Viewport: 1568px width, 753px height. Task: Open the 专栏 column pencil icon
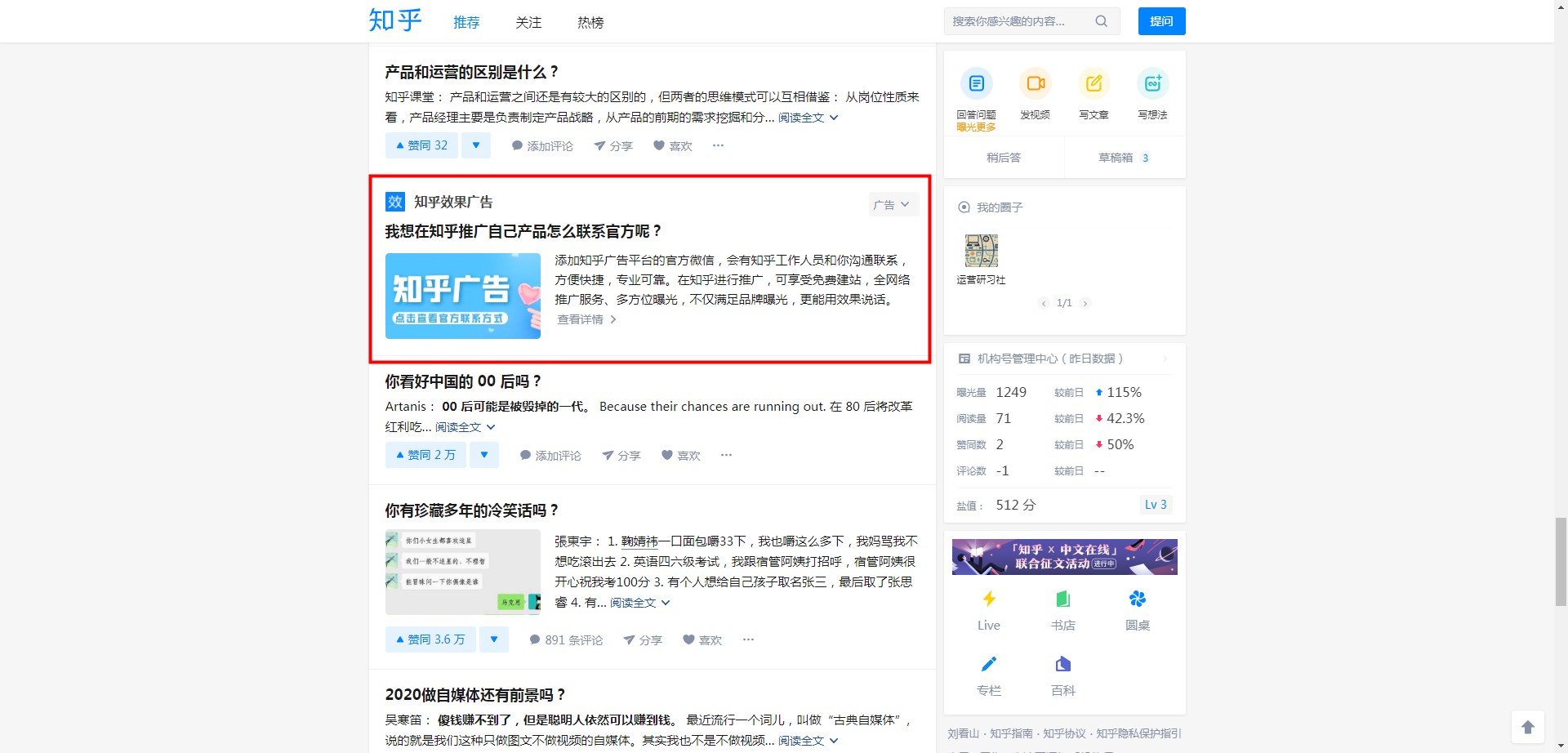pyautogui.click(x=989, y=664)
